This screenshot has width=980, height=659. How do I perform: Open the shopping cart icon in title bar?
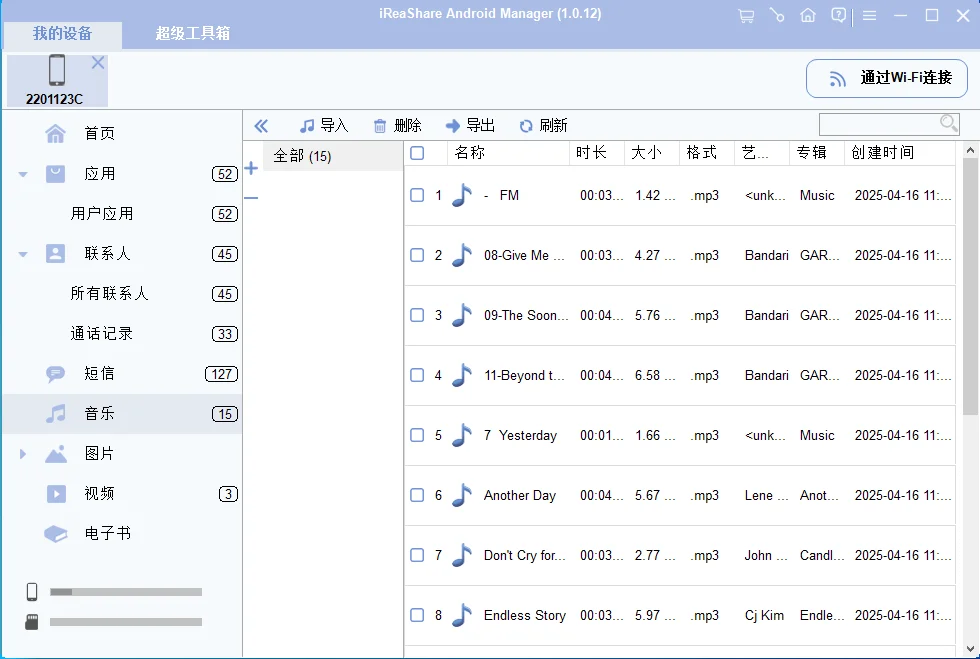pyautogui.click(x=746, y=16)
